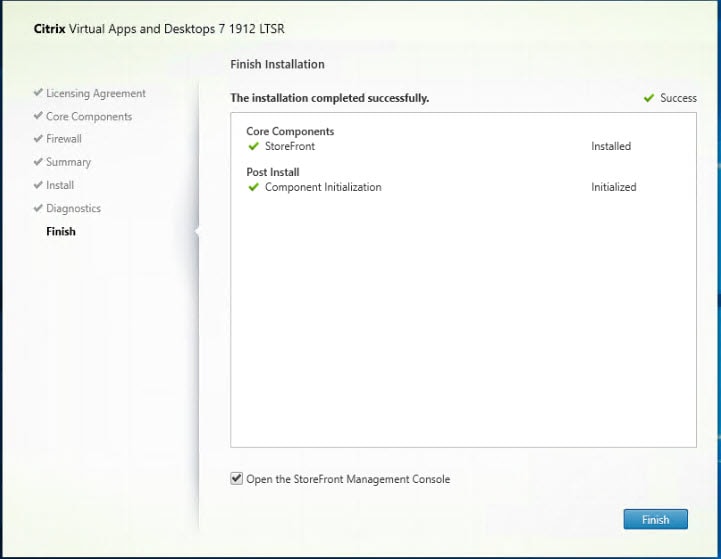The height and width of the screenshot is (559, 721).
Task: Click the Finish Installation page title
Action: (277, 64)
